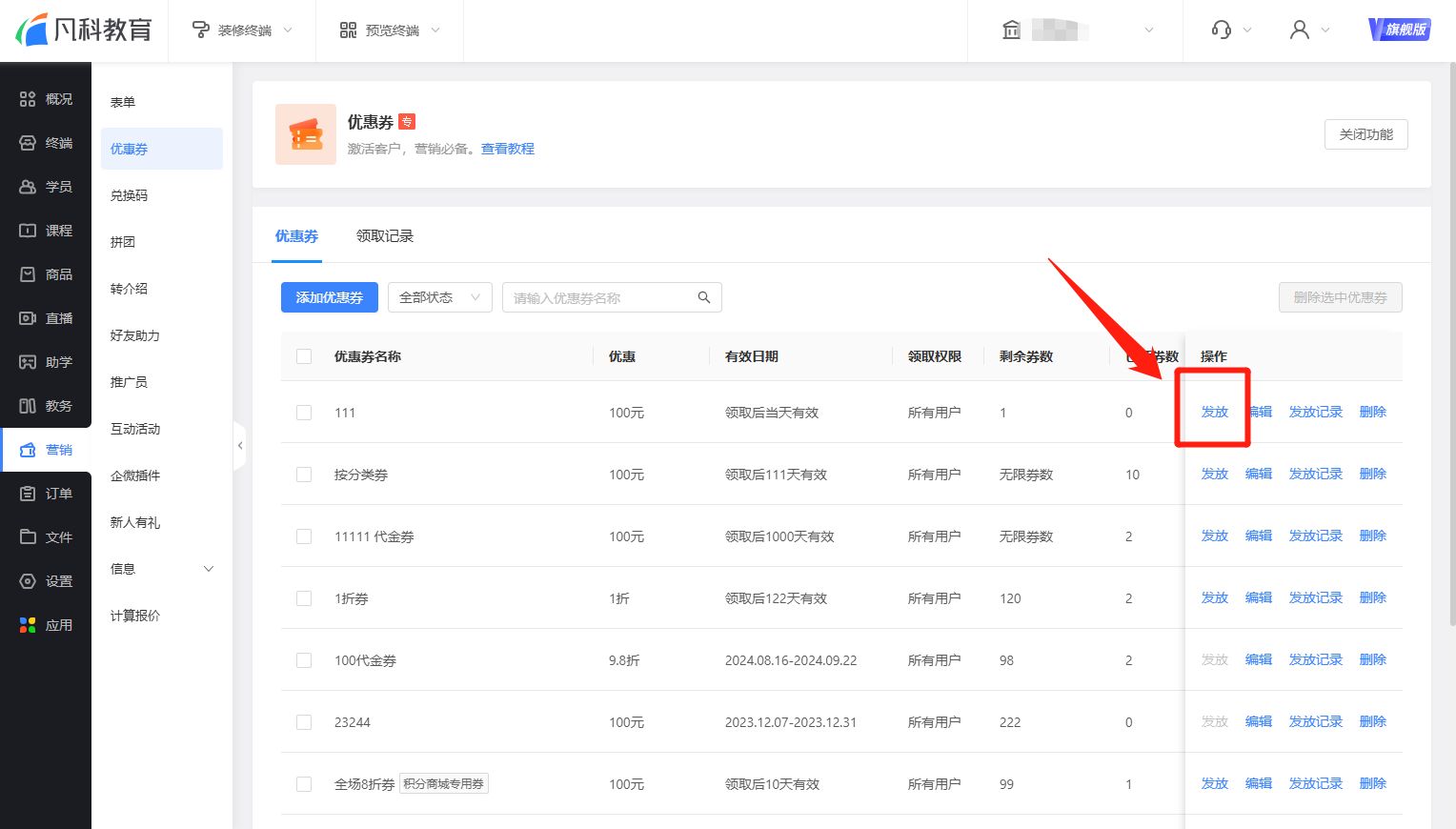Open the 应用 apps sidebar icon

28,625
